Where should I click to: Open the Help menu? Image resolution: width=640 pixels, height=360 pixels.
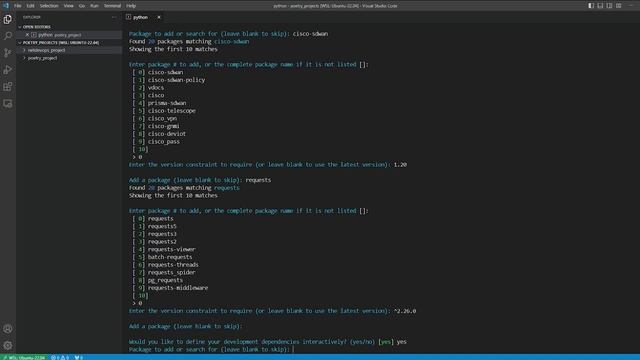(x=131, y=6)
